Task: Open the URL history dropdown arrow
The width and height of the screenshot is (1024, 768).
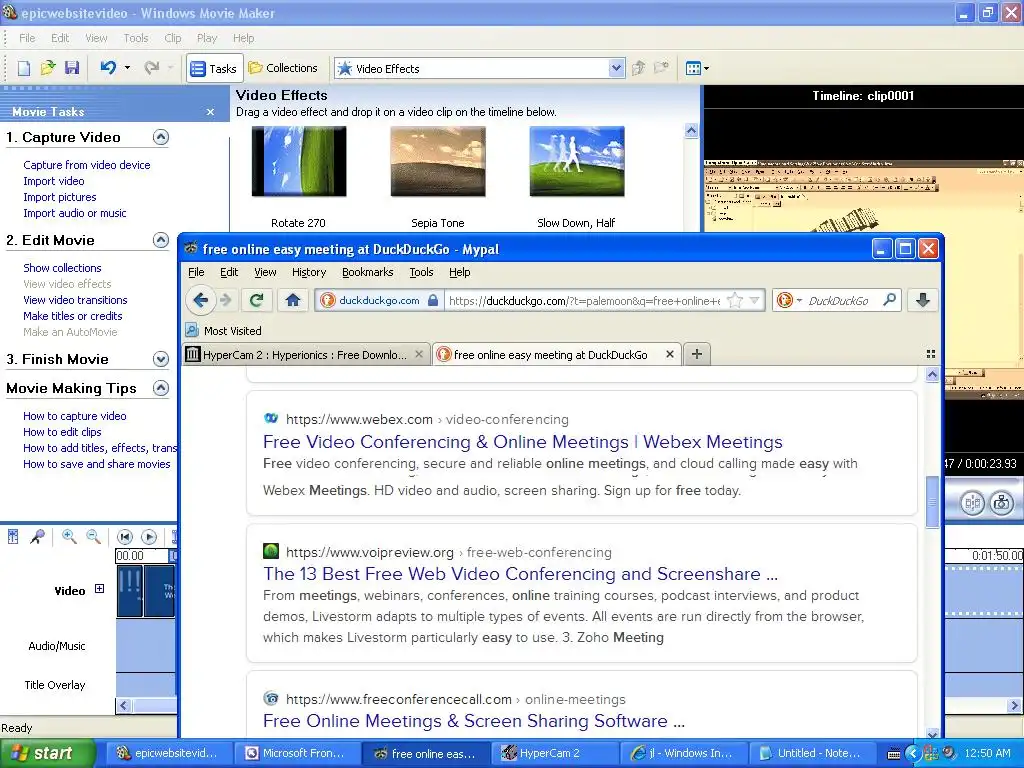Action: click(754, 301)
